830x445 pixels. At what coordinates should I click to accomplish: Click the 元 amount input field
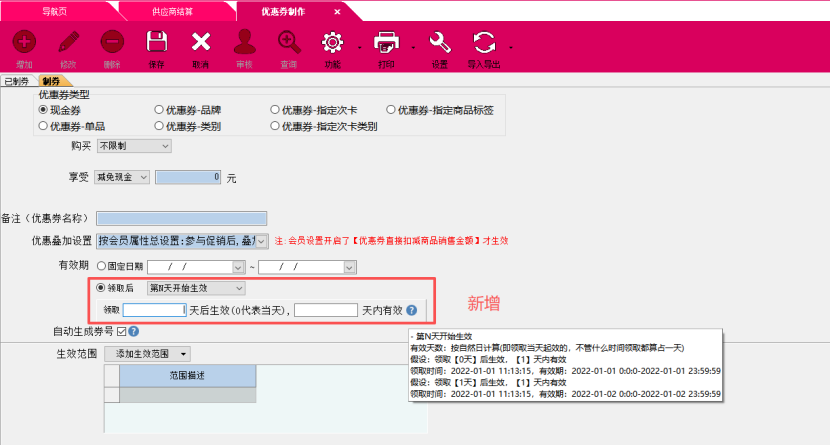click(x=188, y=177)
